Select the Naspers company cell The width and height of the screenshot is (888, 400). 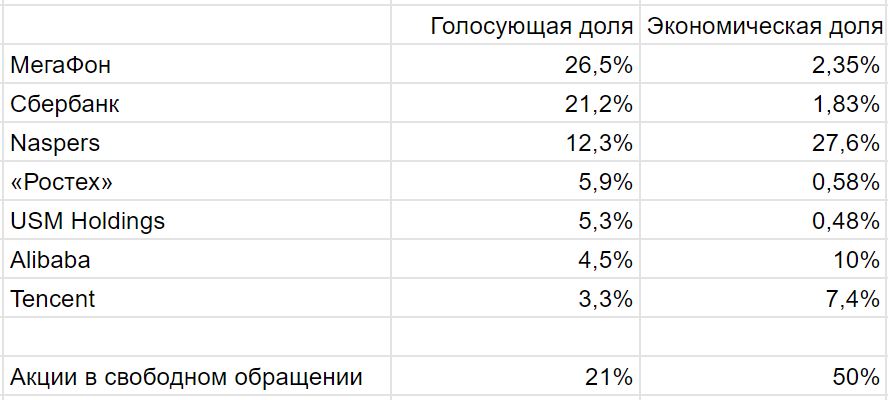coord(55,143)
